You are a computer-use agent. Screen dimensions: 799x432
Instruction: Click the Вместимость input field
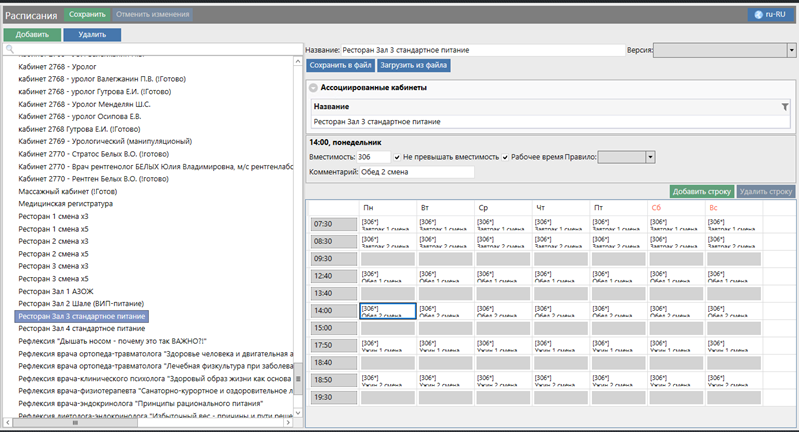click(374, 157)
